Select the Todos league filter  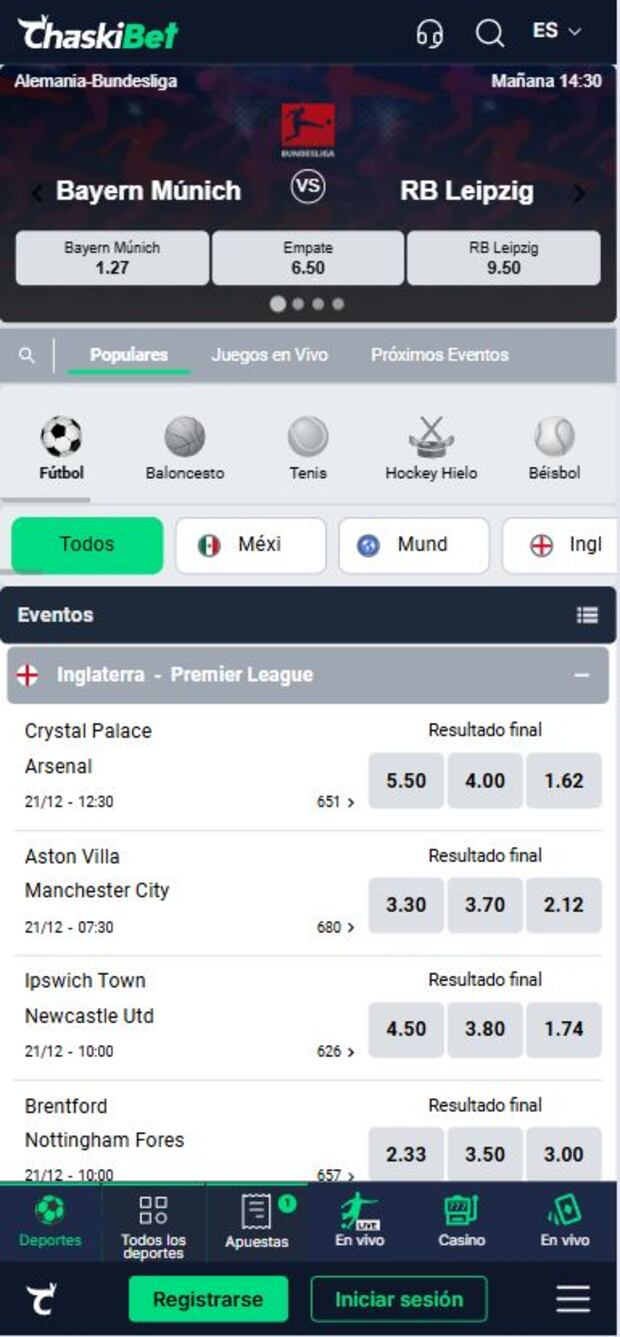[87, 545]
